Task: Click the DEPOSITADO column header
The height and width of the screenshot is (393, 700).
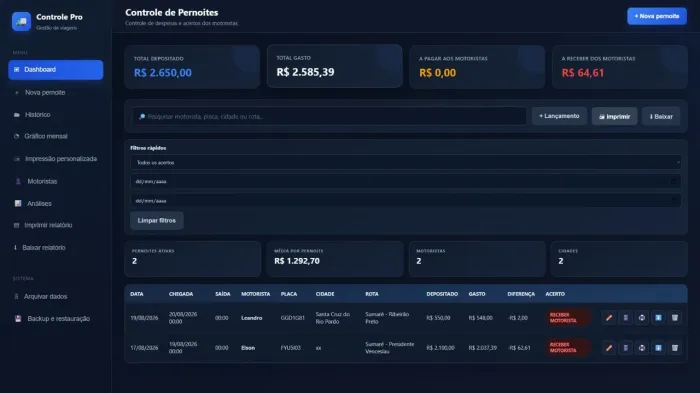Action: (x=442, y=294)
